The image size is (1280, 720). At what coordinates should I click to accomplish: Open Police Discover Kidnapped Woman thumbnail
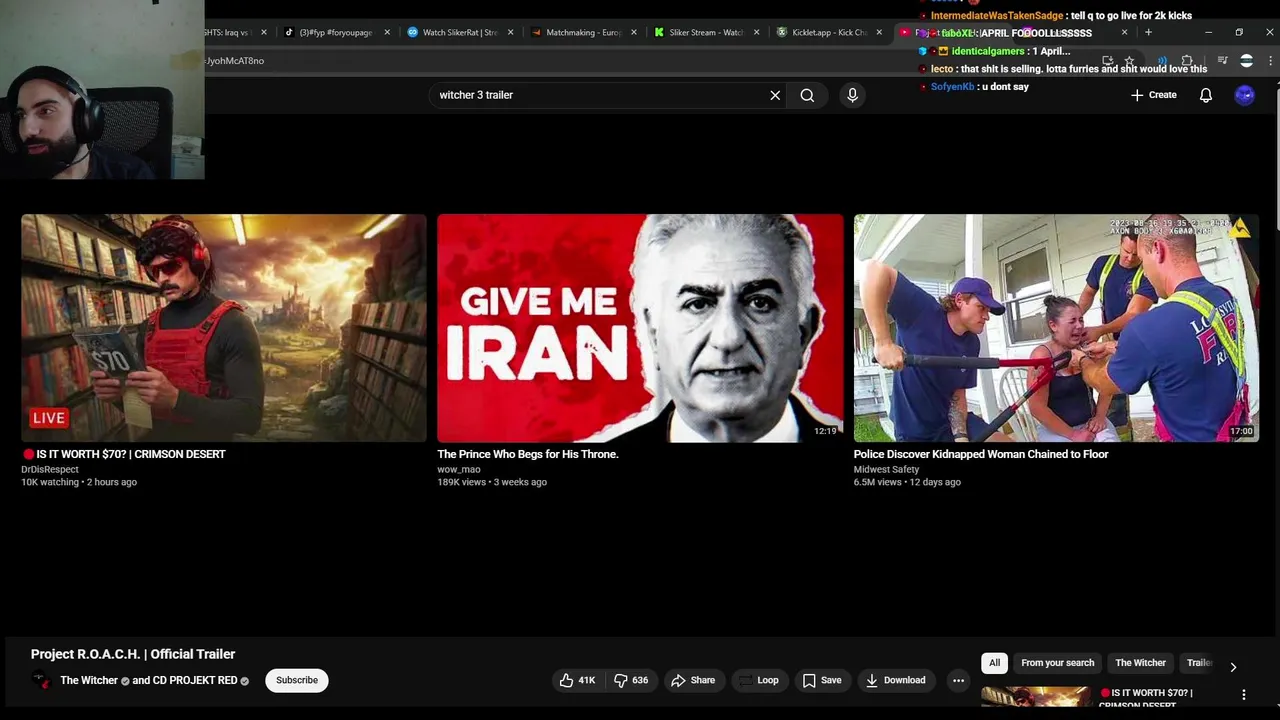tap(1056, 328)
